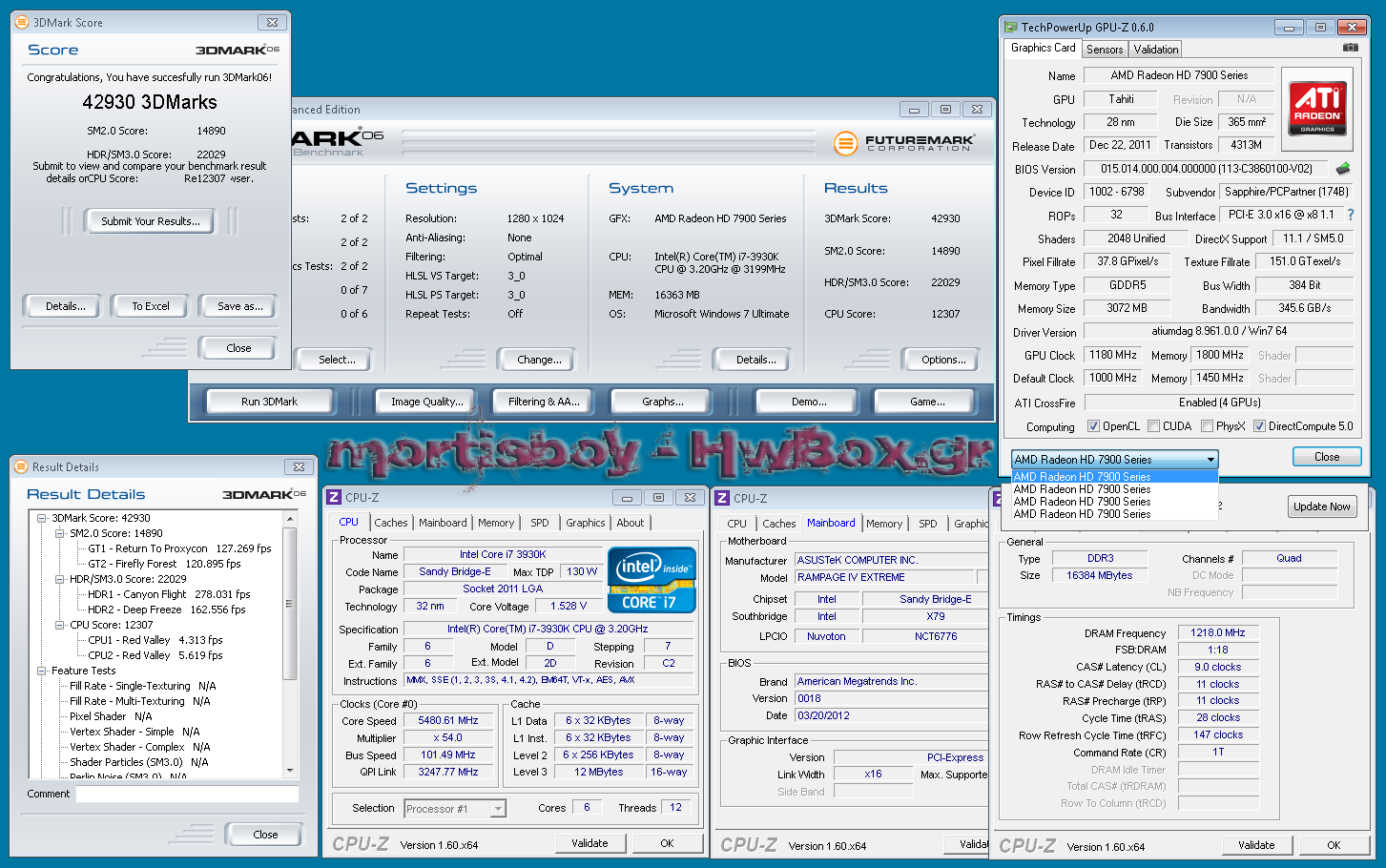
Task: Click Close button in GPU-Z window
Action: click(x=1327, y=457)
